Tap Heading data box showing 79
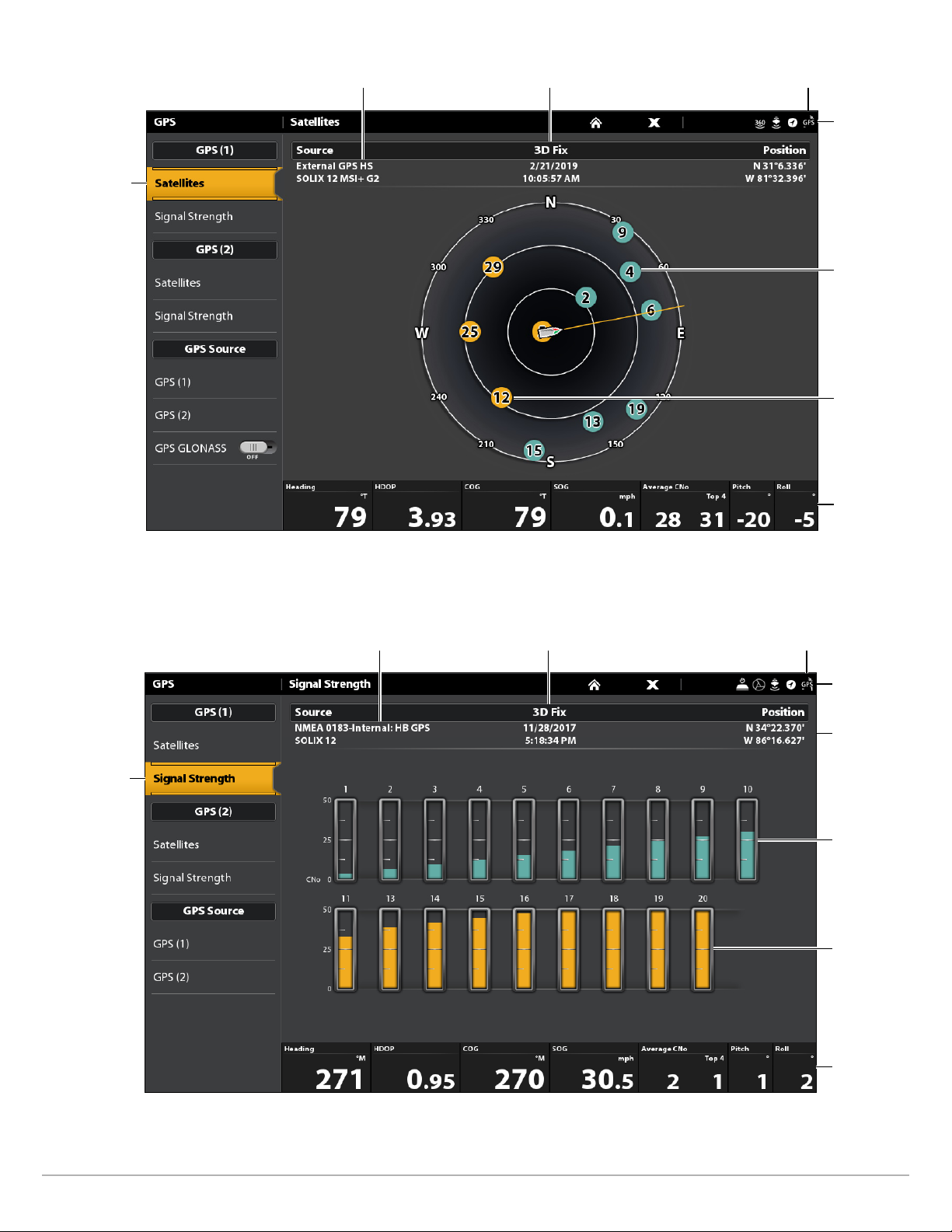Viewport: 952px width, 1232px height. [327, 507]
